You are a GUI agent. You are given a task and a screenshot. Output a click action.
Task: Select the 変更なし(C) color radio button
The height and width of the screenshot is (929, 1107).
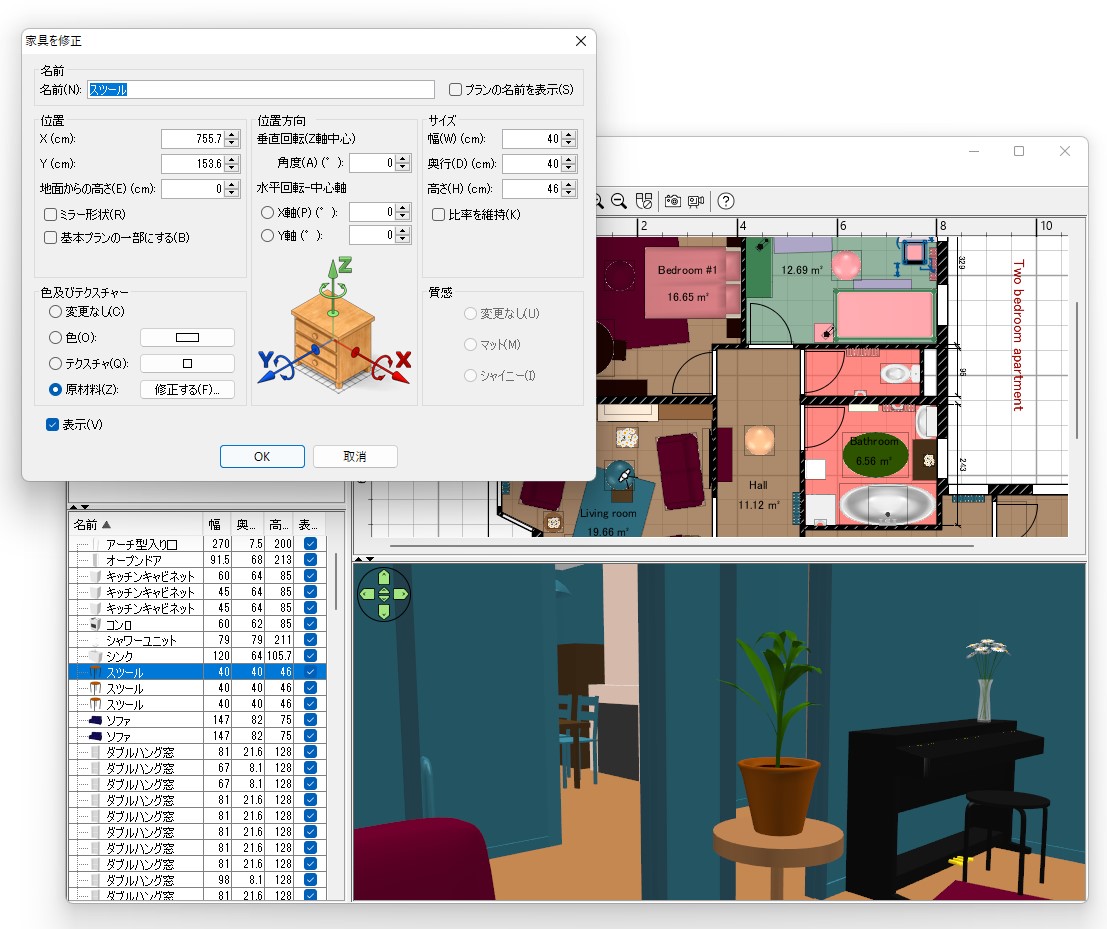tap(55, 311)
